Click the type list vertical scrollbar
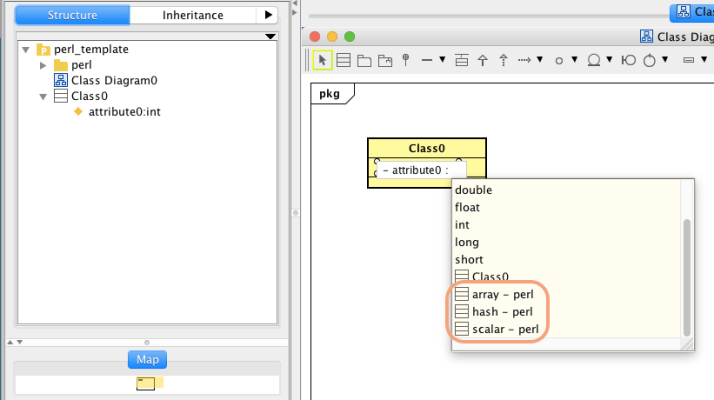Image resolution: width=714 pixels, height=400 pixels. (x=687, y=278)
